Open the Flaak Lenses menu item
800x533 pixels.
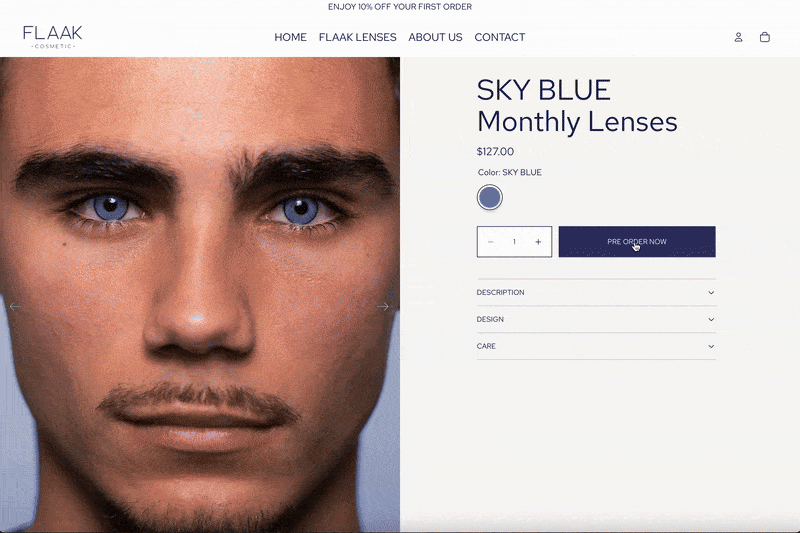358,37
